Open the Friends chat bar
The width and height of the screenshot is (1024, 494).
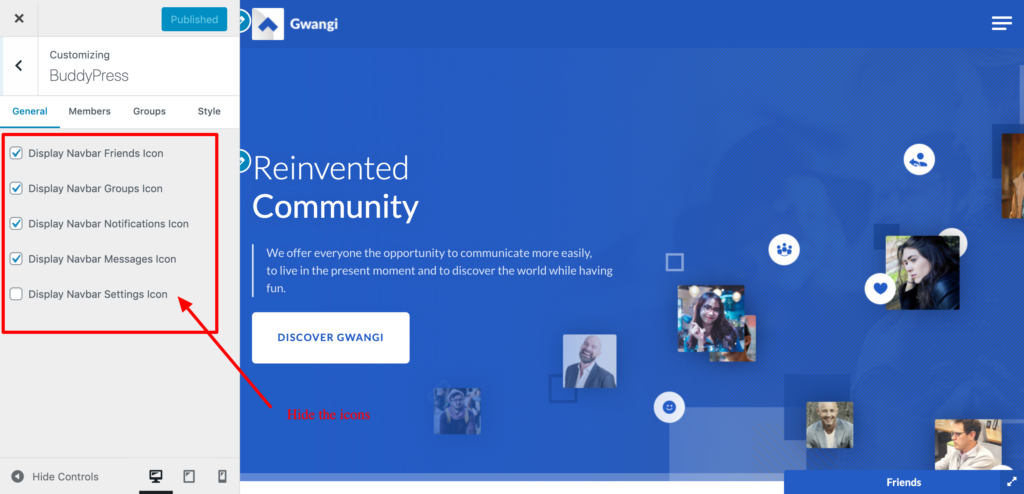pyautogui.click(x=904, y=482)
